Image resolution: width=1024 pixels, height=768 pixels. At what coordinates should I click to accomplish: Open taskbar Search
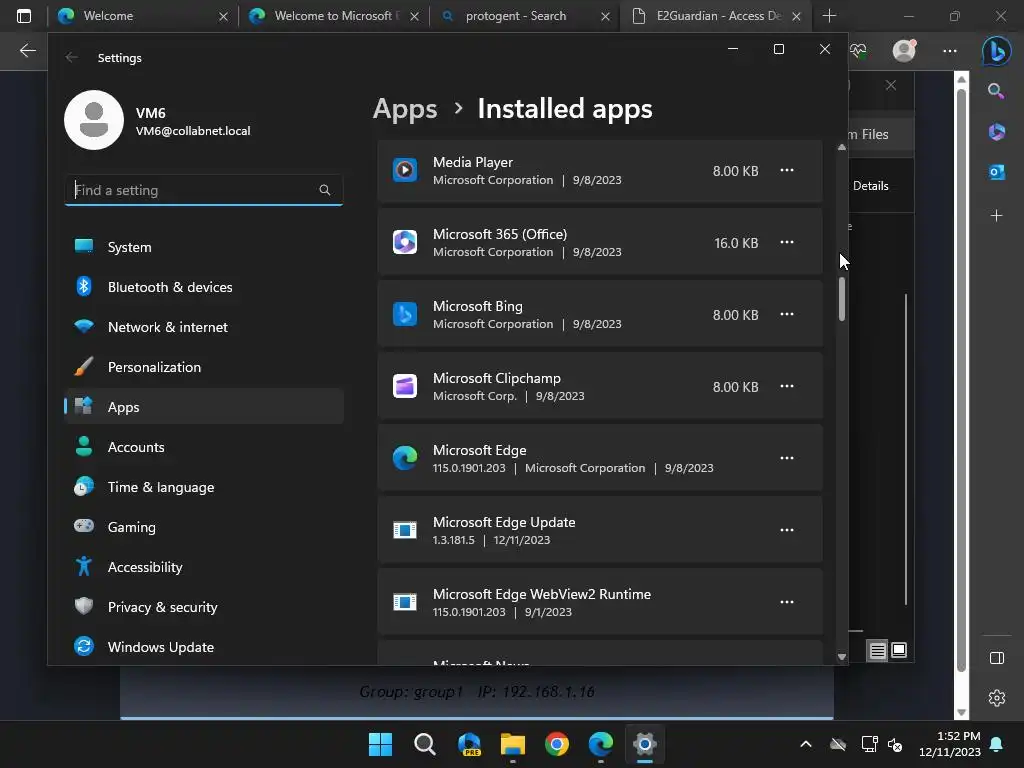[424, 744]
